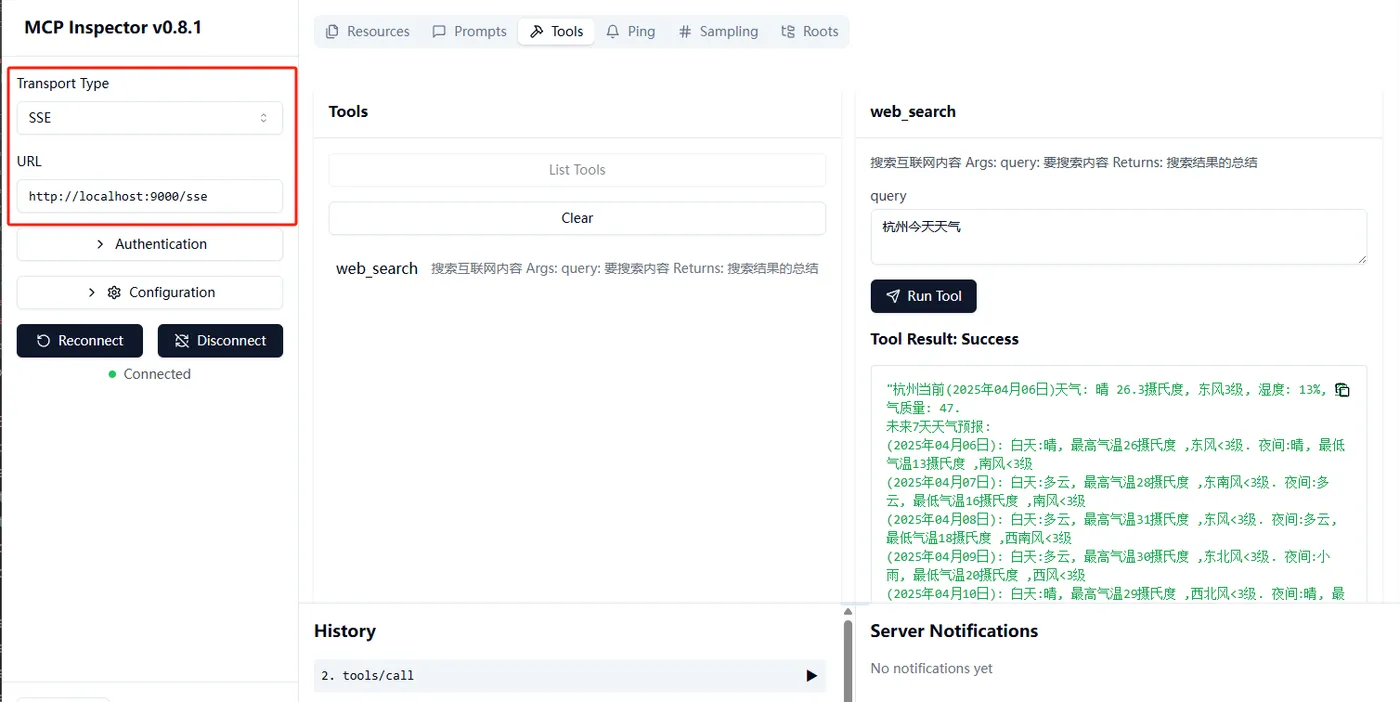1400x702 pixels.
Task: Click the Disconnect button
Action: pyautogui.click(x=220, y=341)
